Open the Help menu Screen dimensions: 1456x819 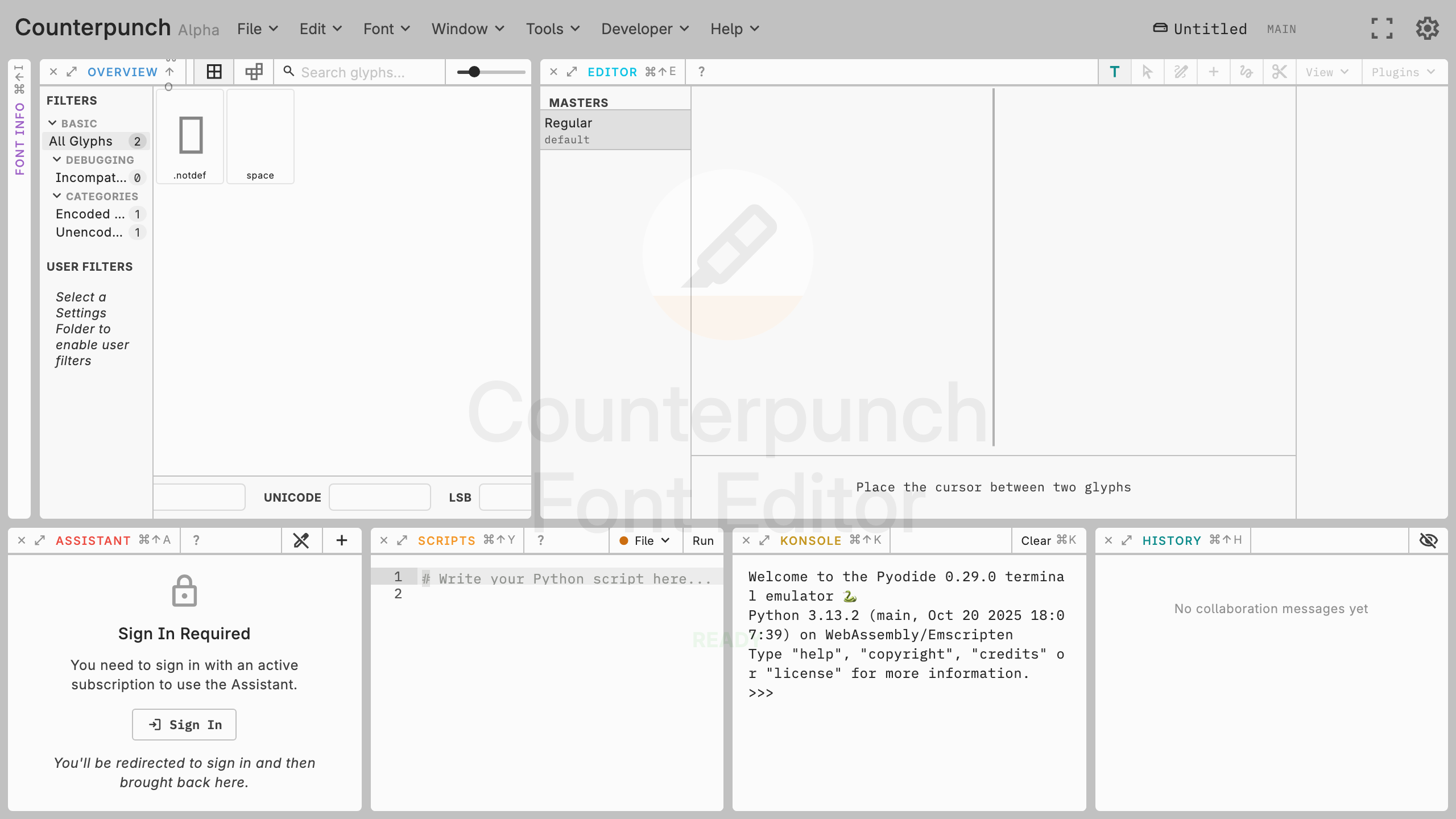(735, 28)
